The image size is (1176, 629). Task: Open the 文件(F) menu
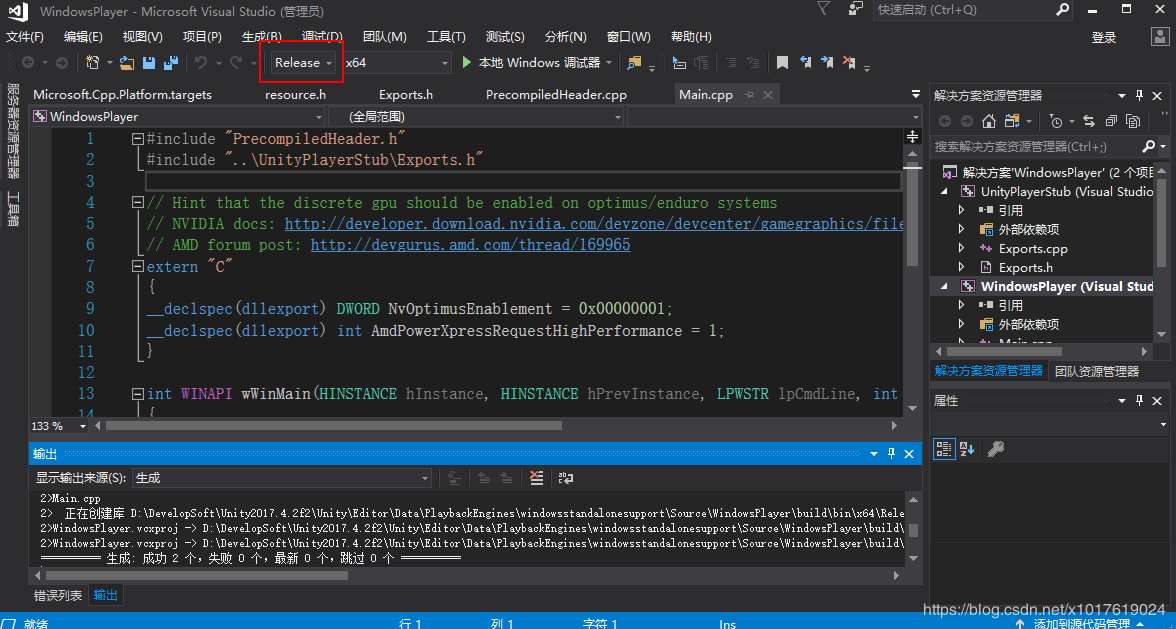pos(25,37)
